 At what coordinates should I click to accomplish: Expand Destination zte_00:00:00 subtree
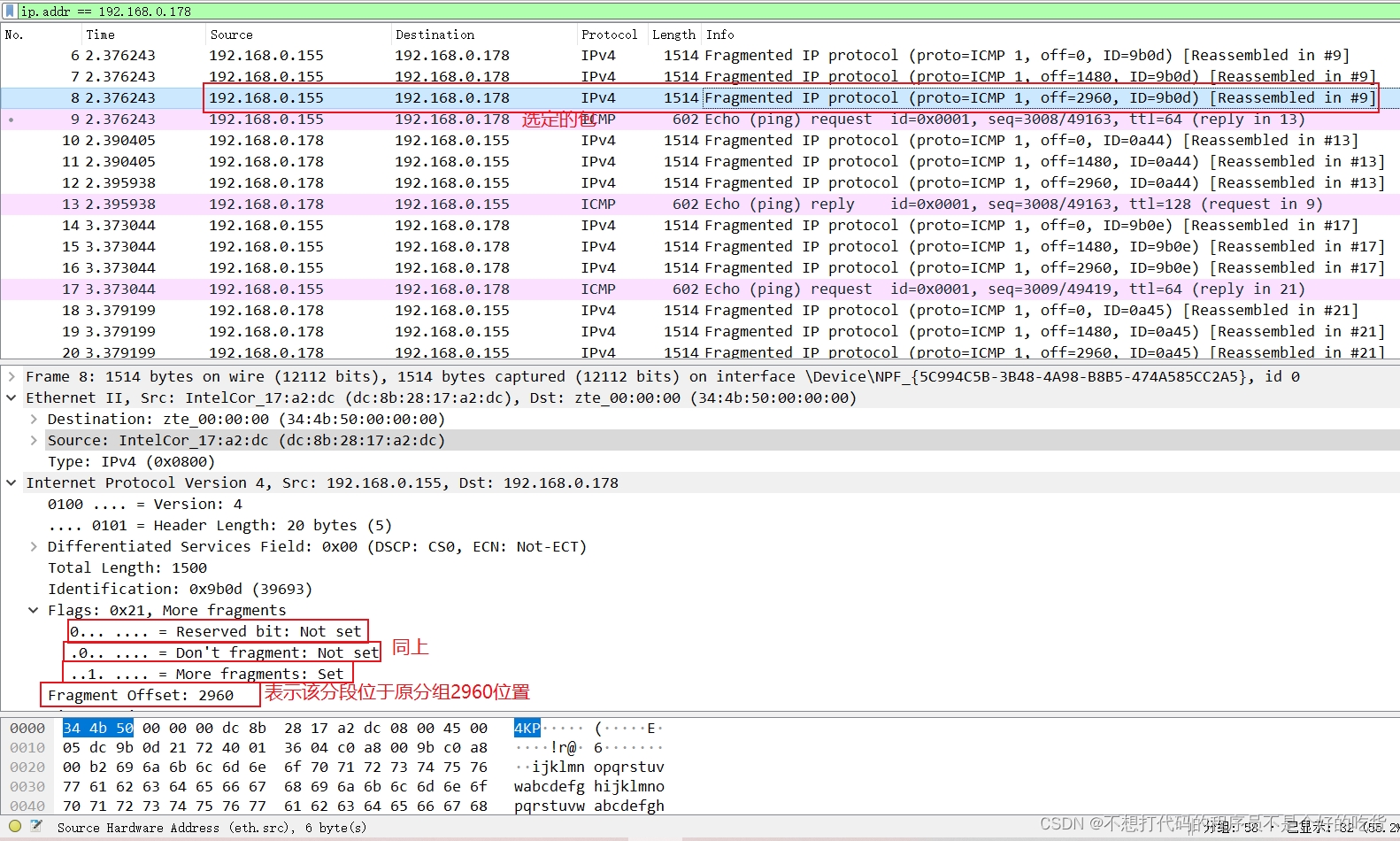[34, 419]
